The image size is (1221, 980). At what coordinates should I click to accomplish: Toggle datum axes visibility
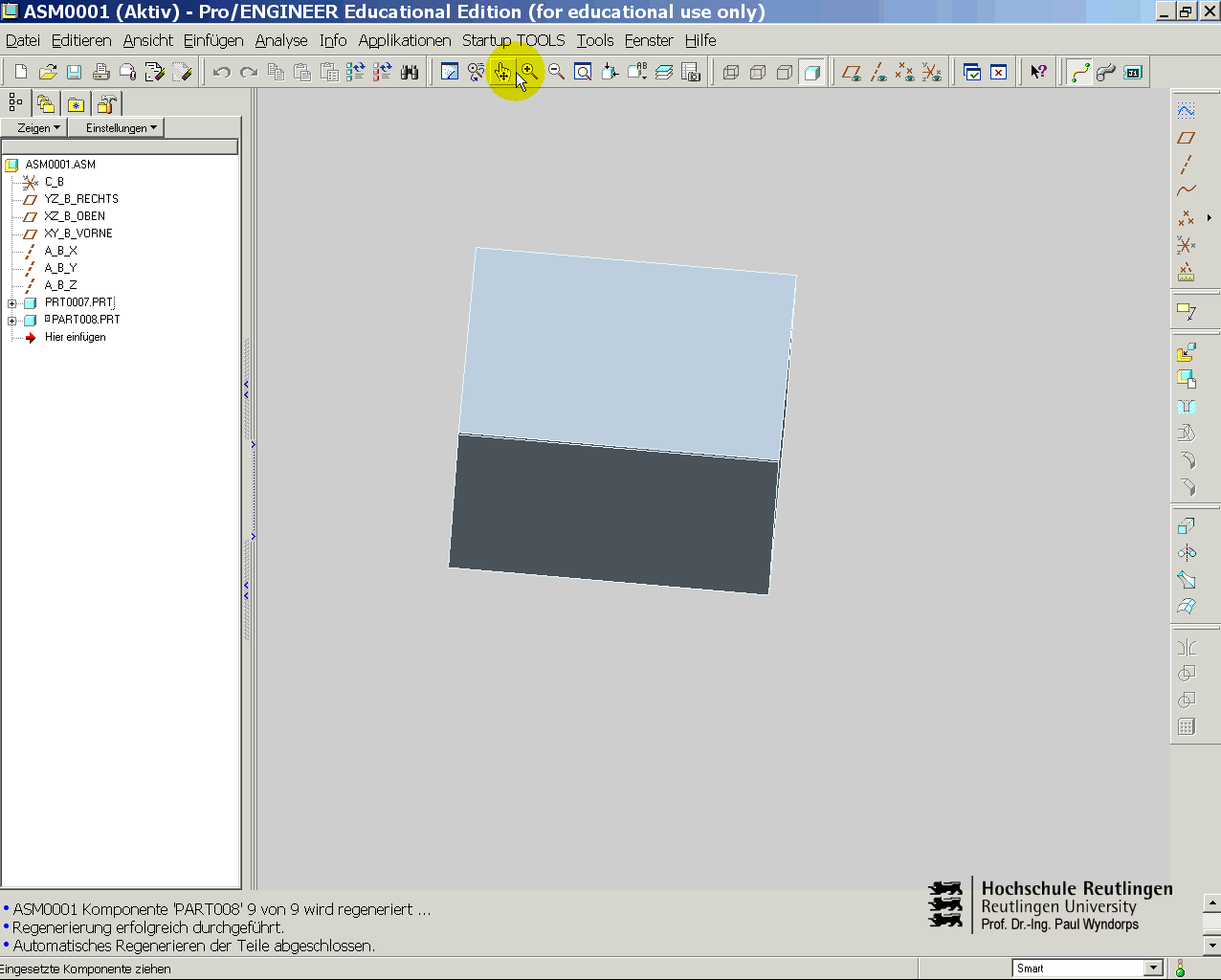[877, 72]
